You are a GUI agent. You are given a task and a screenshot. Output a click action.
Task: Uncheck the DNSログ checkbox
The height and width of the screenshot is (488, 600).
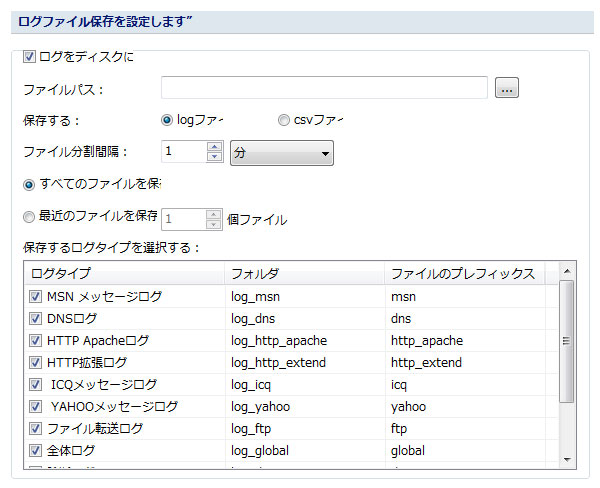35,319
